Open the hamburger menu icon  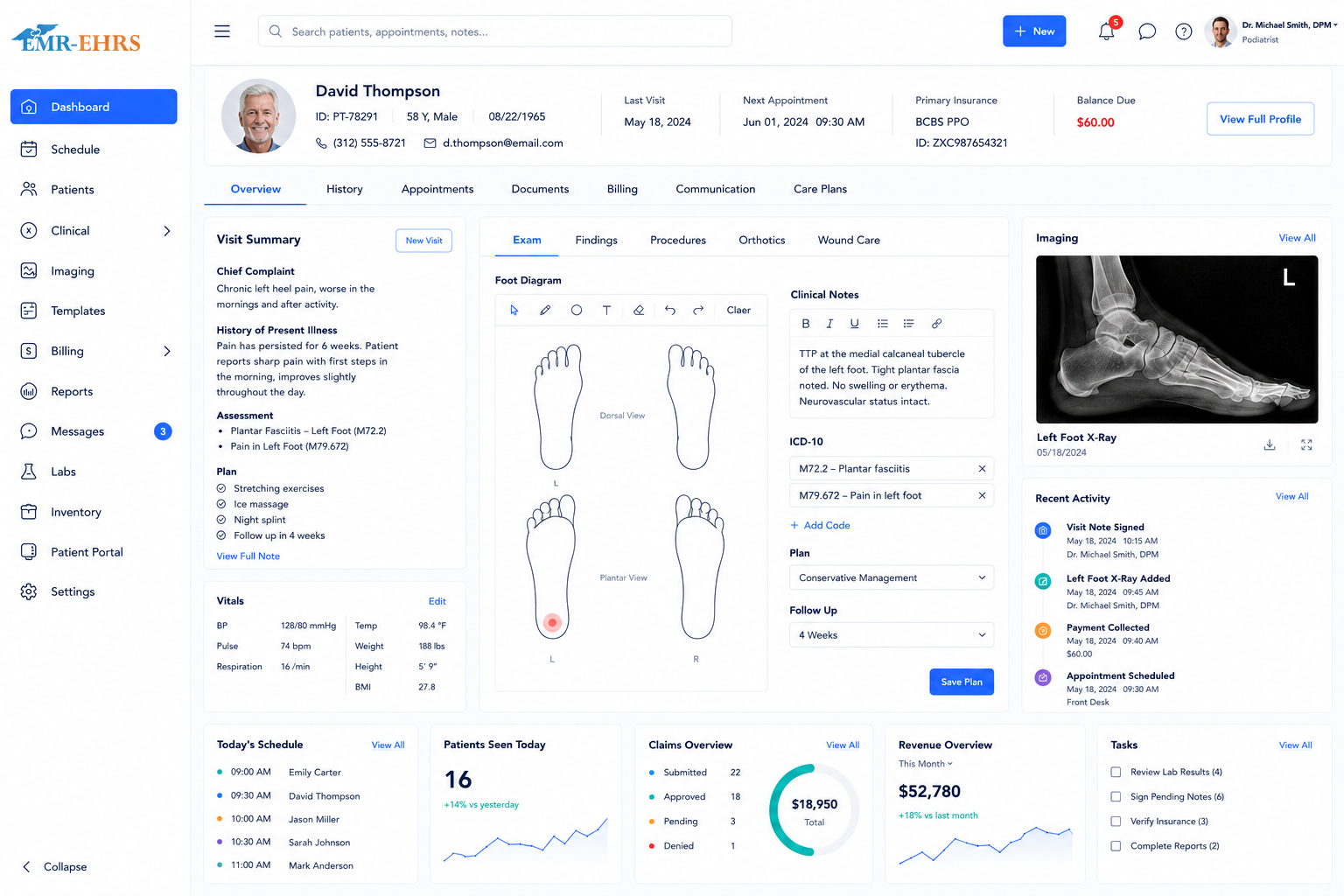[222, 31]
